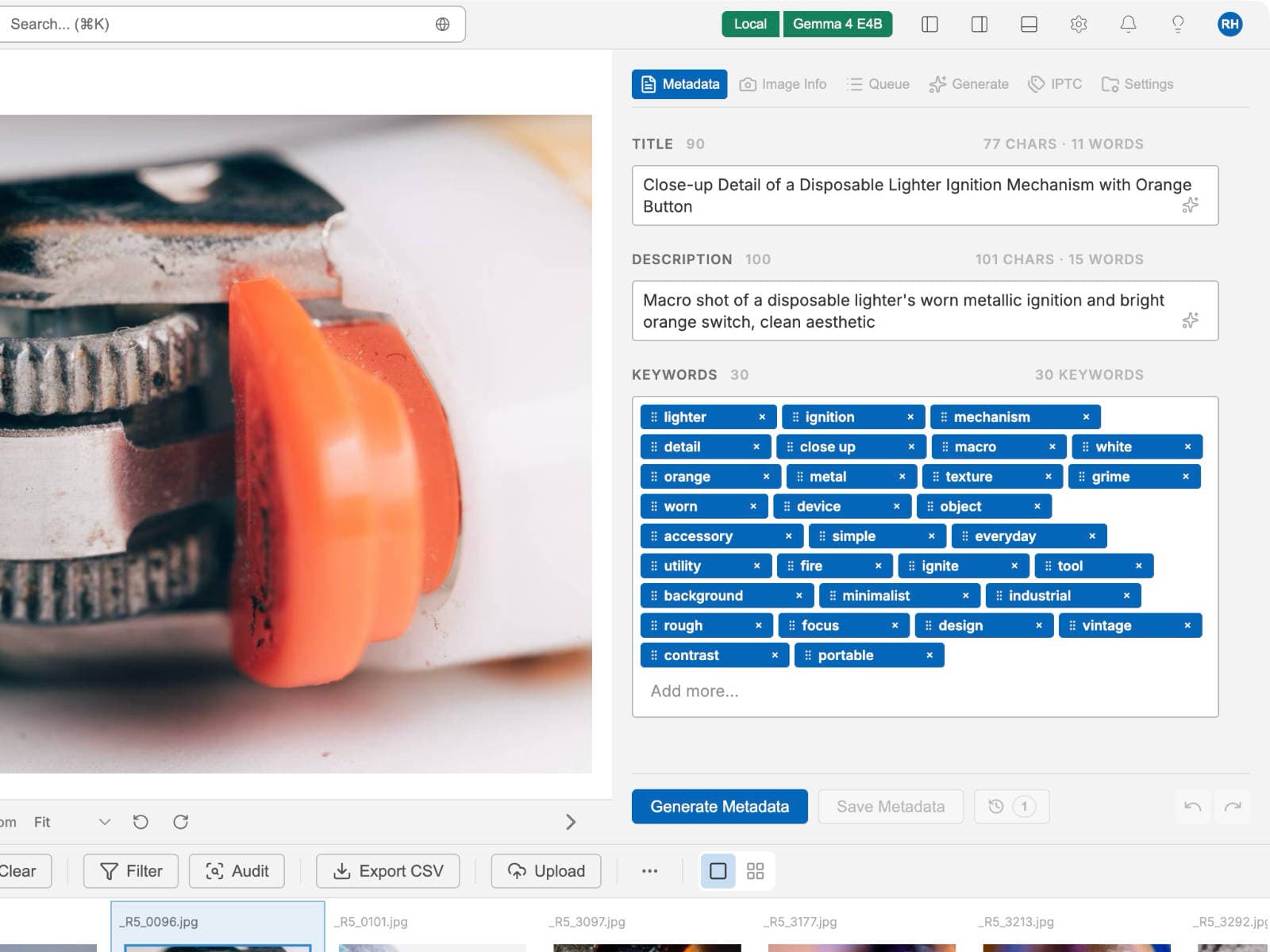Click the Export CSV button
The height and width of the screenshot is (952, 1270).
[388, 871]
